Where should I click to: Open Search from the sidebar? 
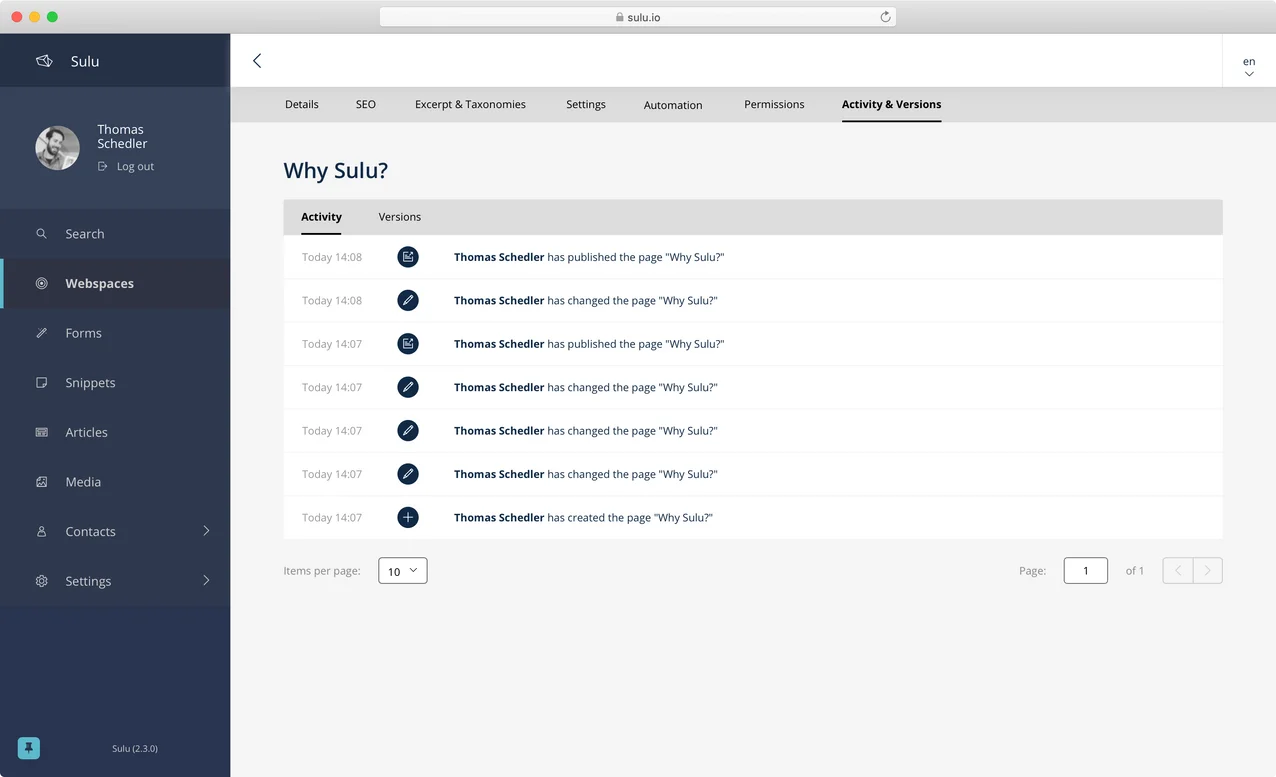84,233
